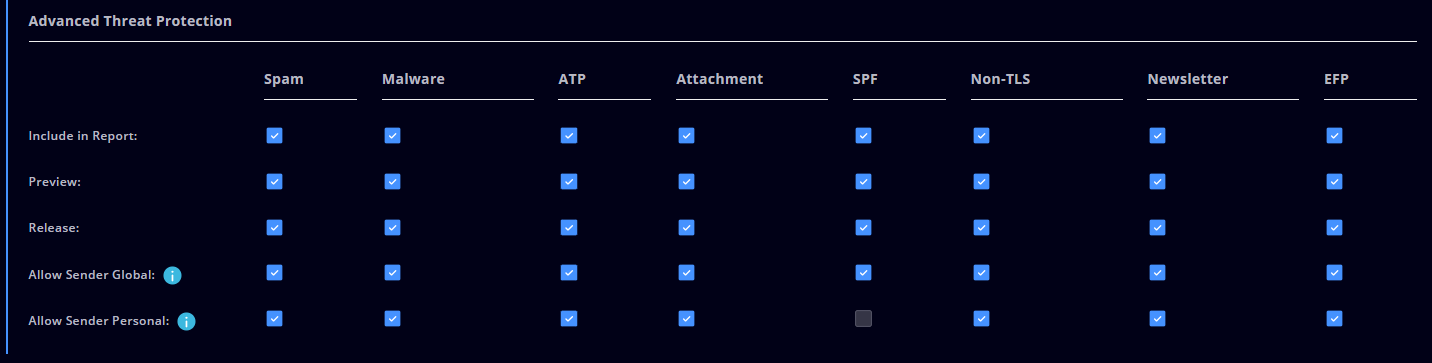Screen dimensions: 1432x363
Task: Uncheck Include in Report for Attachment
Action: click(x=686, y=135)
